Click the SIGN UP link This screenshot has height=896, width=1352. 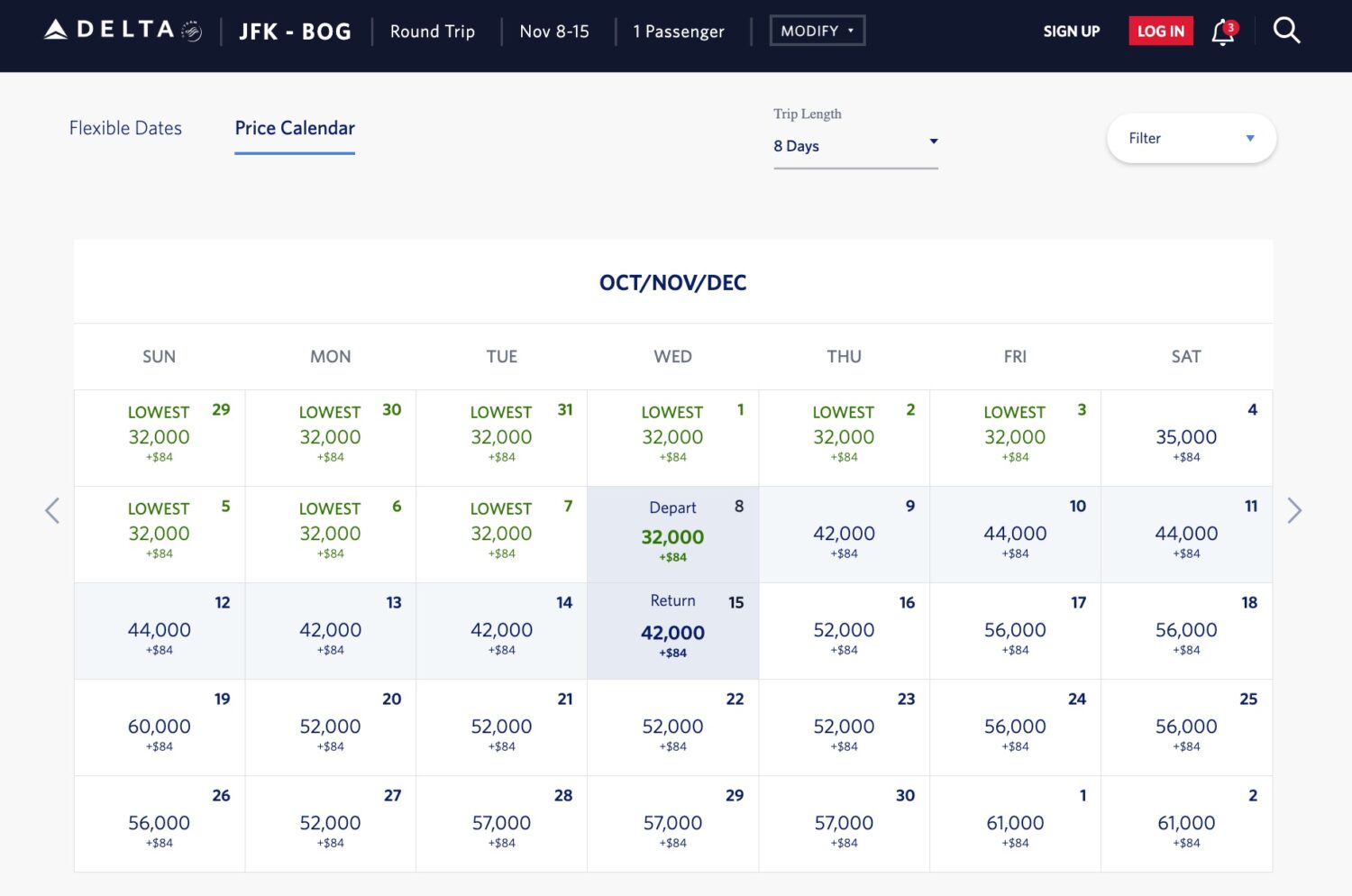point(1071,31)
